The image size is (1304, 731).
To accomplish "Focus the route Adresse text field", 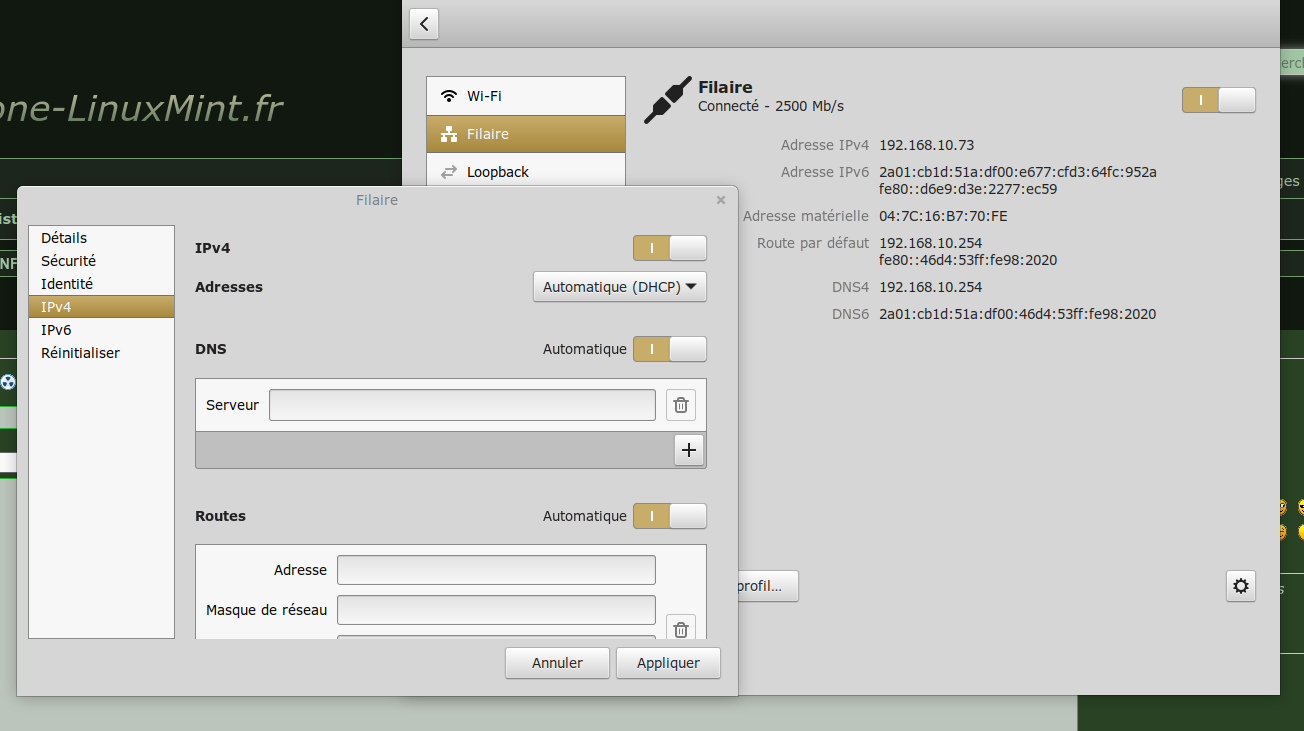I will click(x=496, y=570).
